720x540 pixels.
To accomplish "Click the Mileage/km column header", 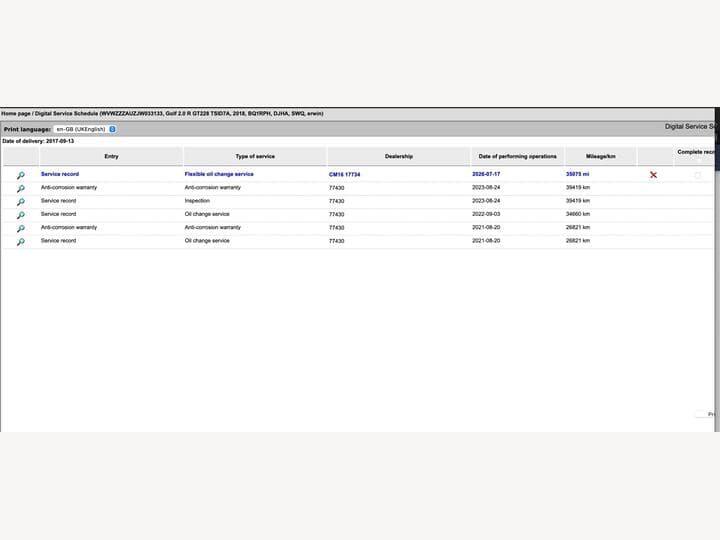I will (601, 156).
